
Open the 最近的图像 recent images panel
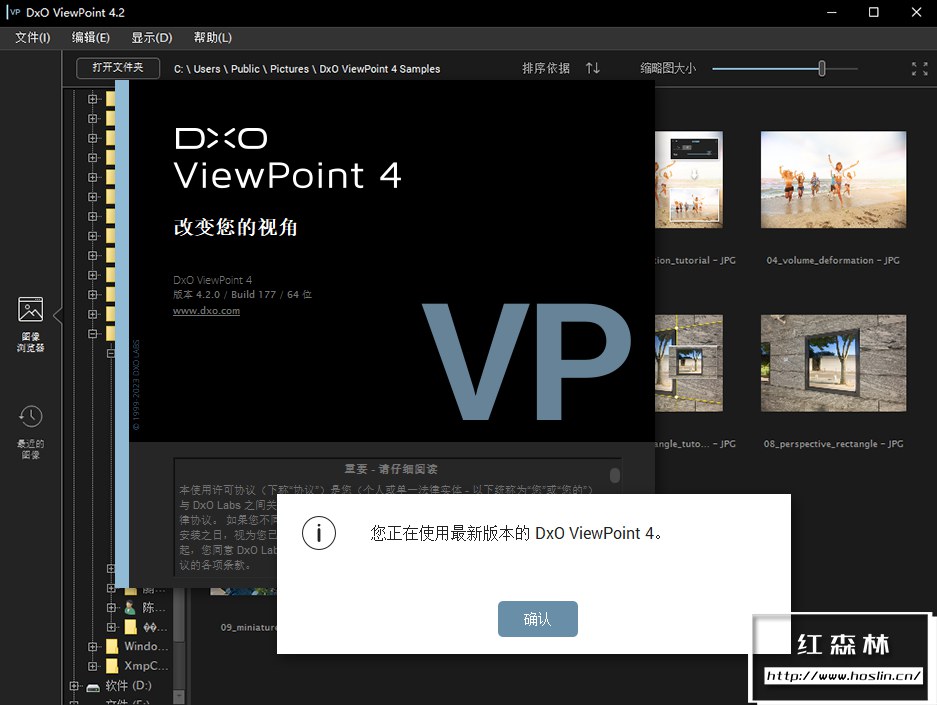pyautogui.click(x=30, y=432)
